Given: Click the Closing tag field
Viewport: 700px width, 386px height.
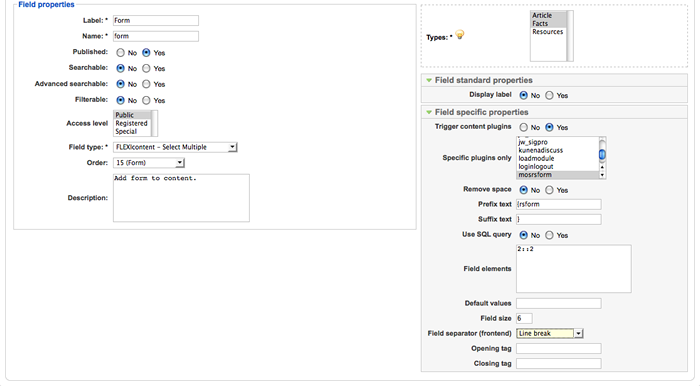Looking at the screenshot, I should click(x=558, y=364).
